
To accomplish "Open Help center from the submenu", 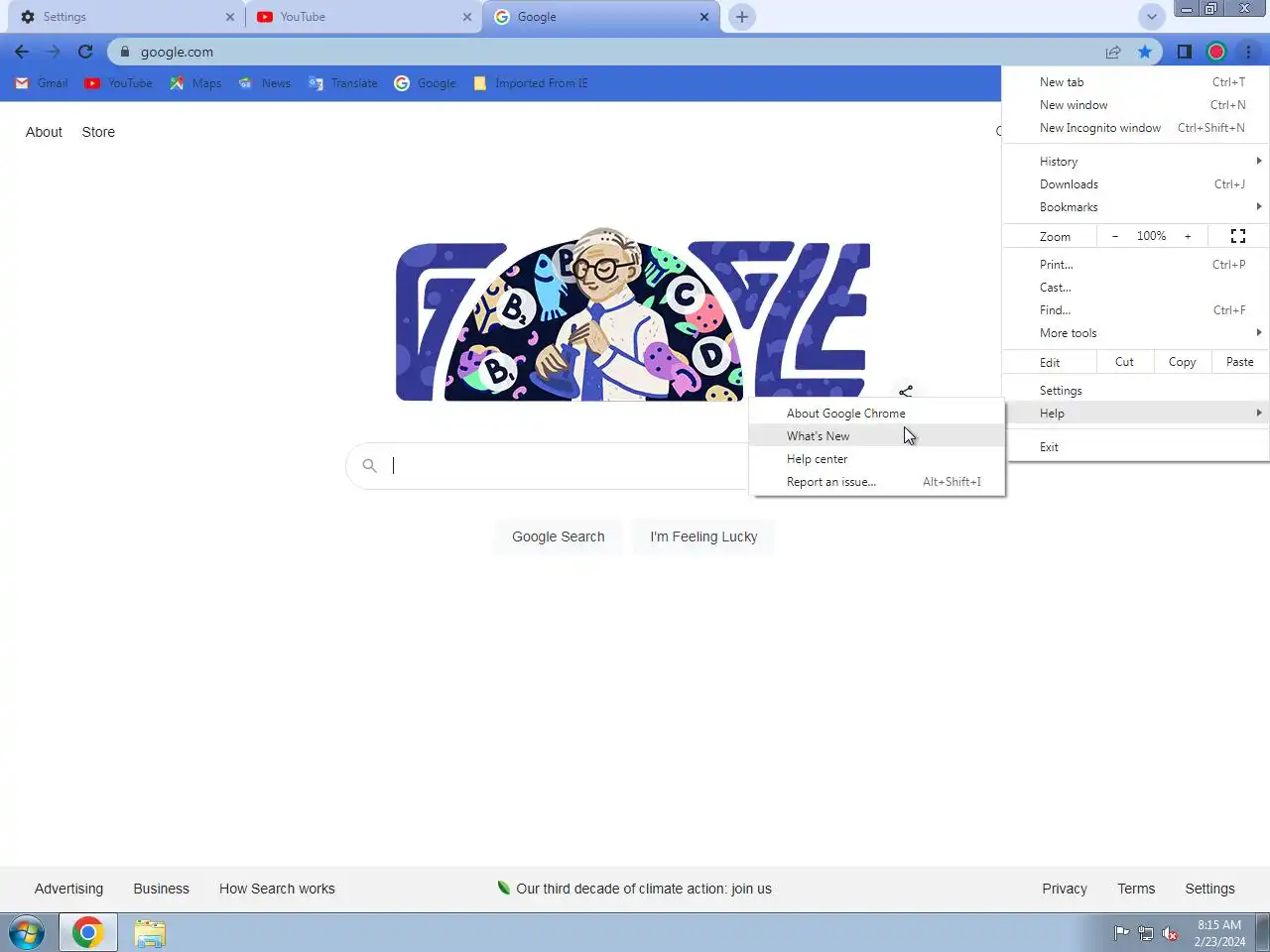I will (x=877, y=459).
